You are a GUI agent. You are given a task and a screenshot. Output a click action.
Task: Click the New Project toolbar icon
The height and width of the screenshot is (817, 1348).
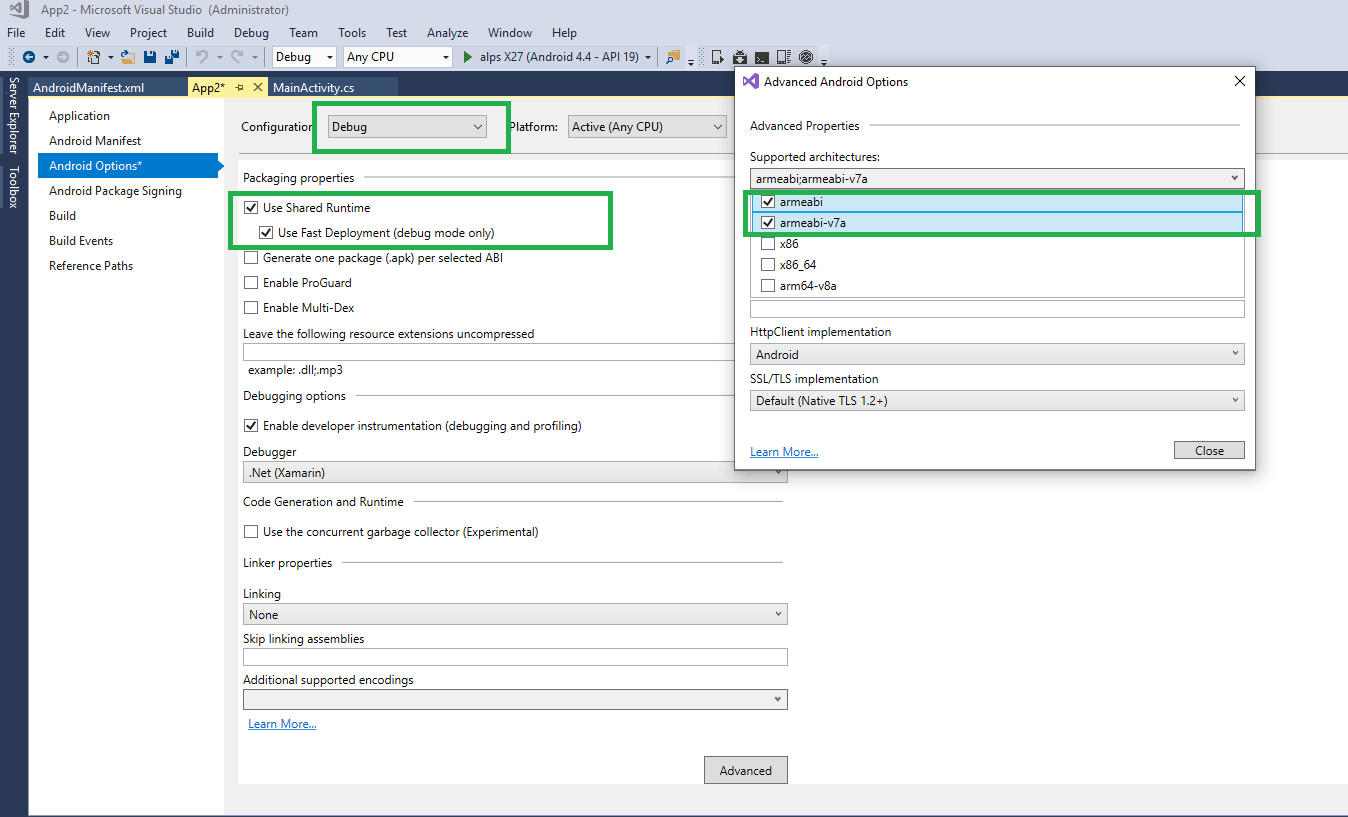tap(94, 57)
